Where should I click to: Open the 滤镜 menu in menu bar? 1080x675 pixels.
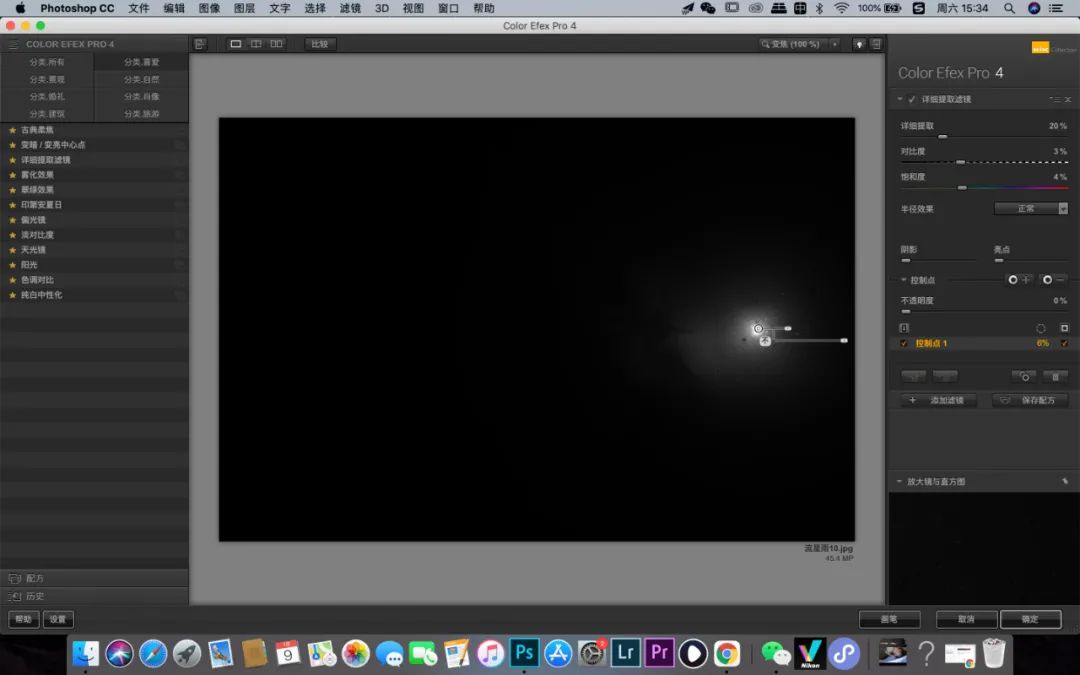tap(350, 8)
